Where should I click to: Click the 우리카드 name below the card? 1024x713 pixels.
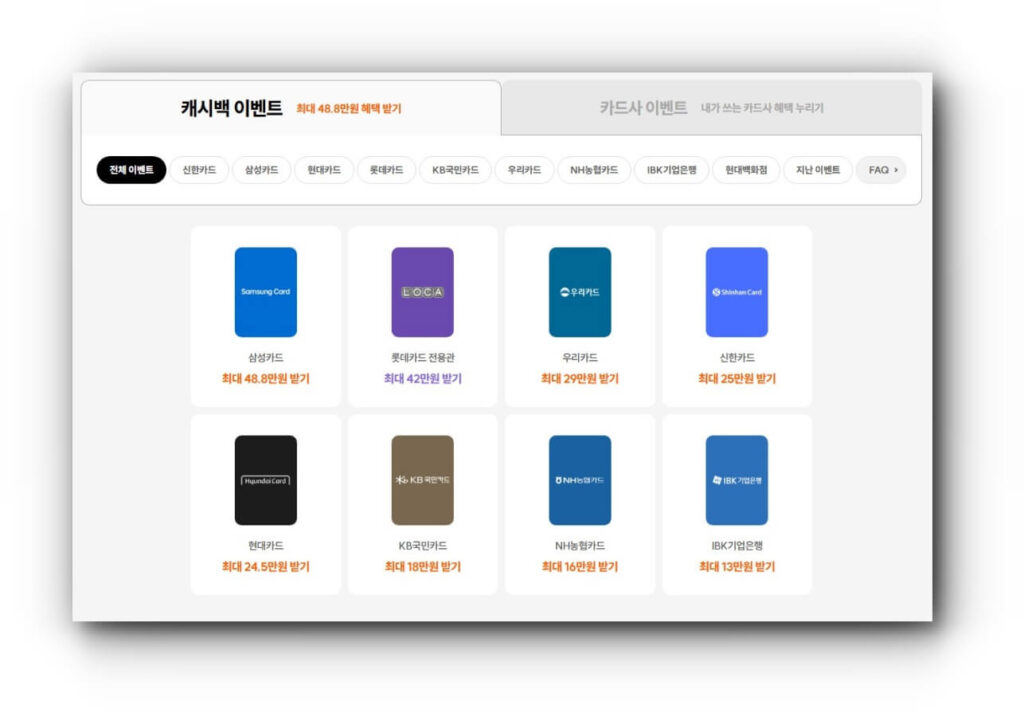click(580, 358)
